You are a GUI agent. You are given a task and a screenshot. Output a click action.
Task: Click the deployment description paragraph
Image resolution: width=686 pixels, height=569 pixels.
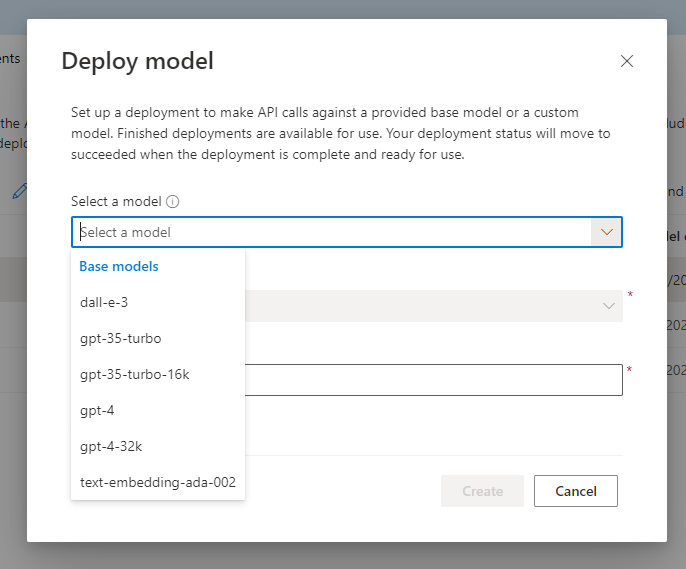pyautogui.click(x=340, y=133)
